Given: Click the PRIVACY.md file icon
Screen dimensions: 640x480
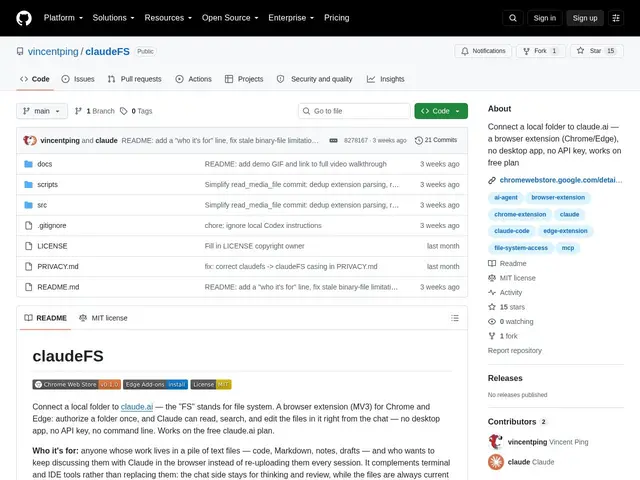Looking at the screenshot, I should tap(29, 267).
